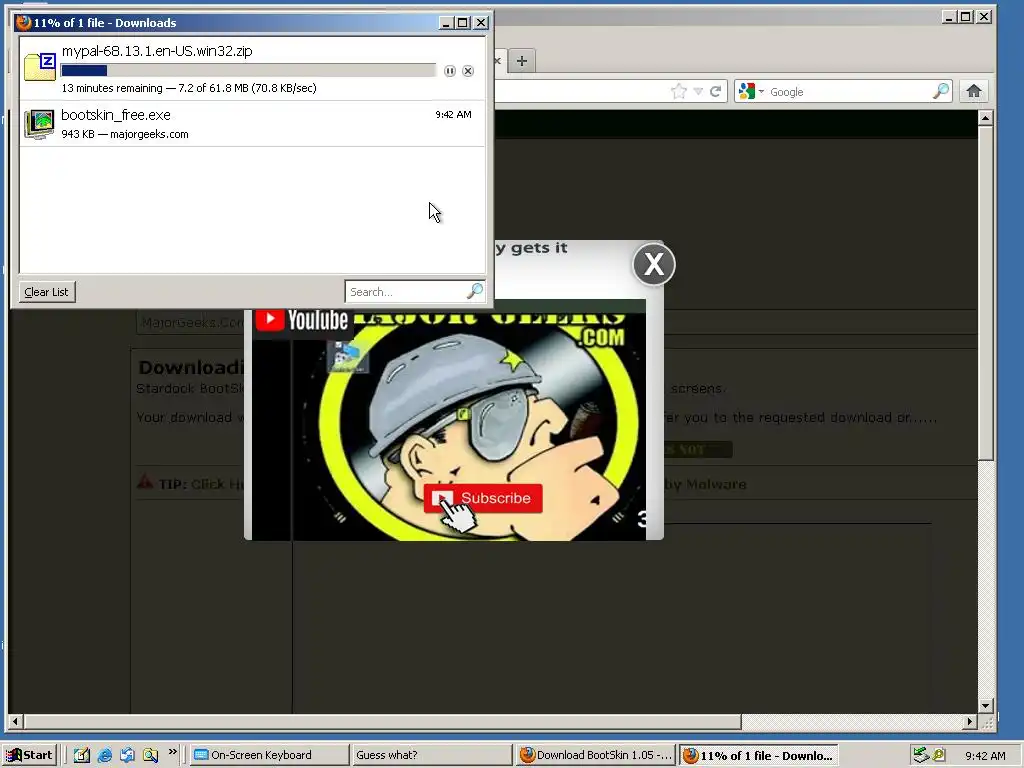This screenshot has width=1024, height=768.
Task: Cancel the mypal zip download
Action: pos(468,71)
